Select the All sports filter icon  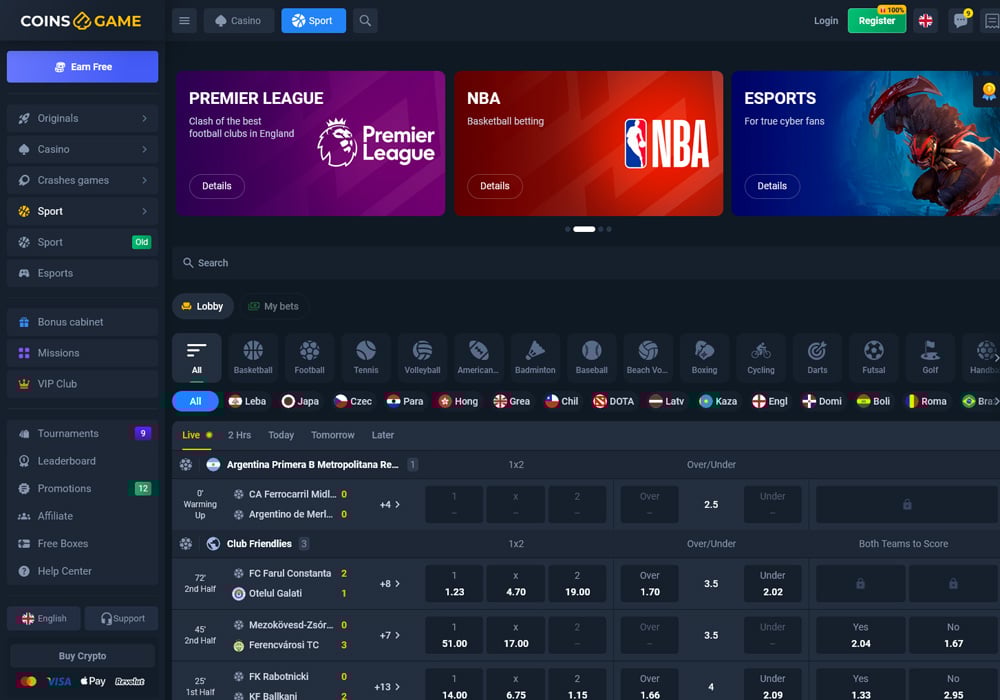(x=196, y=357)
